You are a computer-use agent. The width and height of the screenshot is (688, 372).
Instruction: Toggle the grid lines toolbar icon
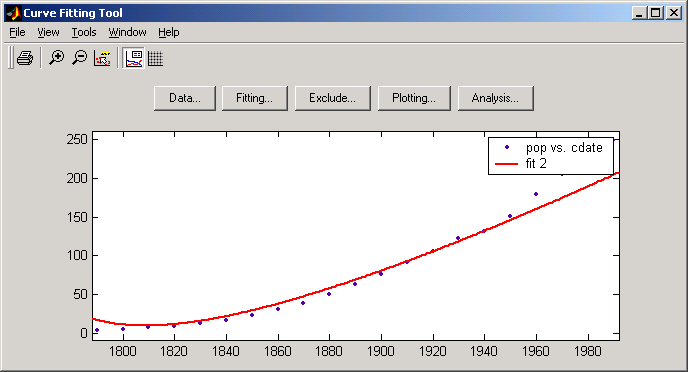(x=155, y=58)
